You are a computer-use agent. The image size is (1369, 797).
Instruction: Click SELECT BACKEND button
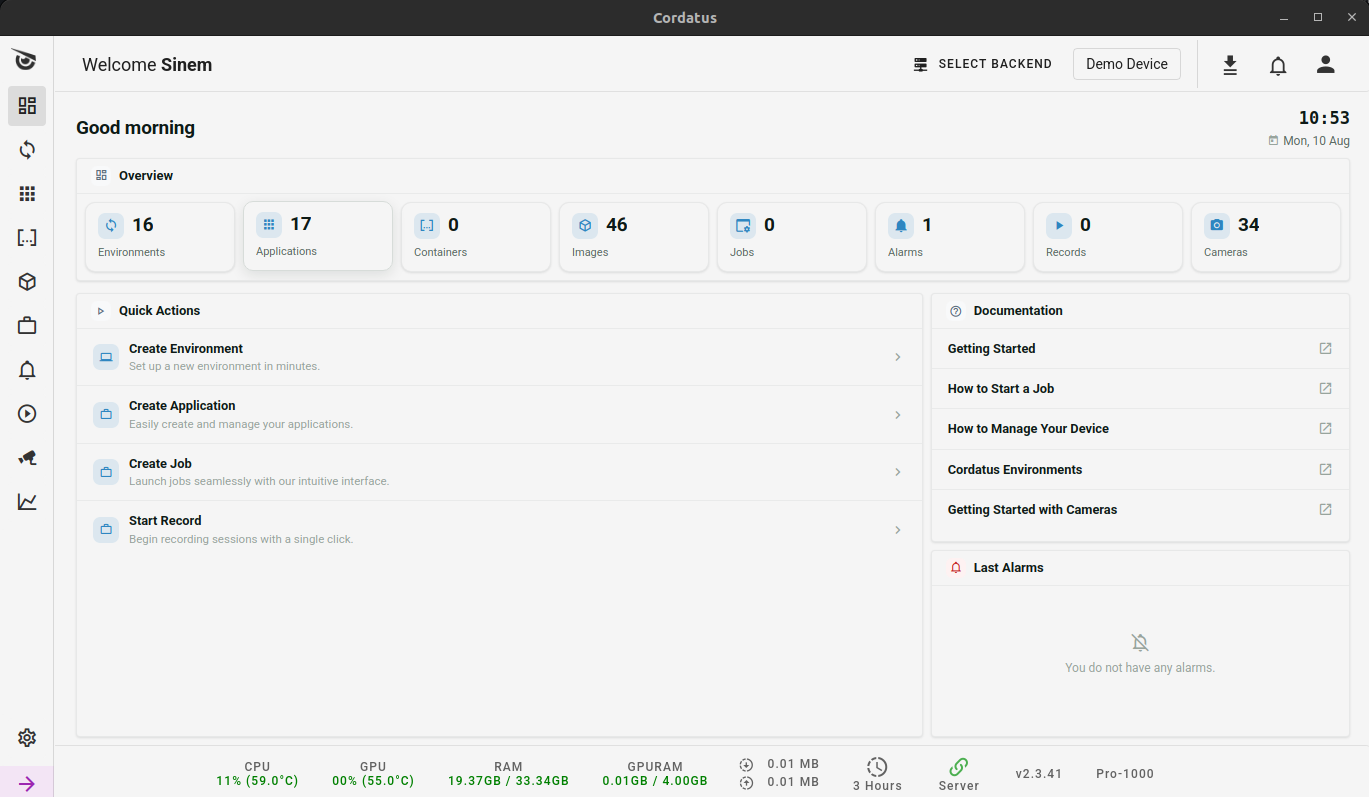click(982, 64)
